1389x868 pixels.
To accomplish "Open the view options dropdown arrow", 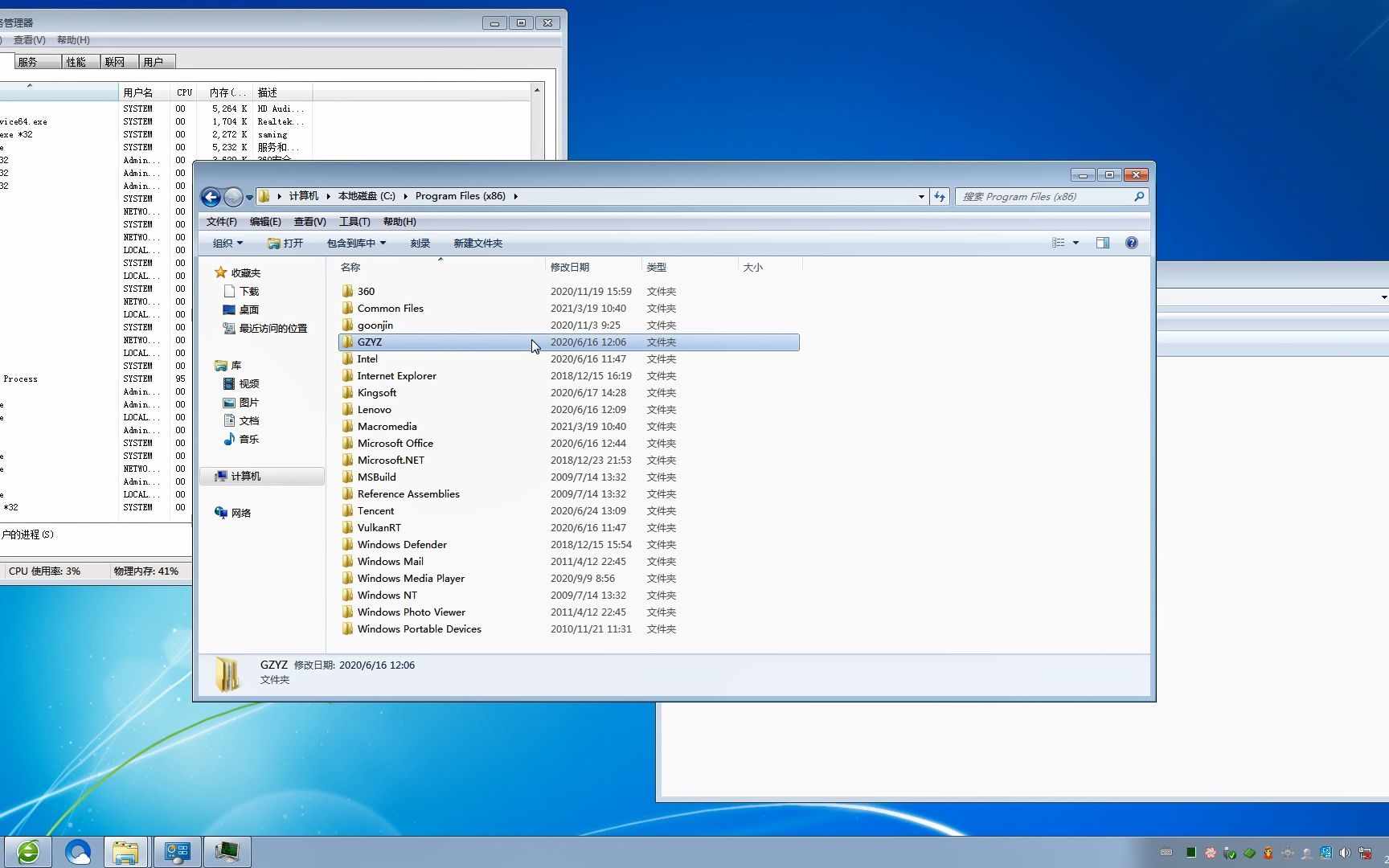I will point(1076,243).
